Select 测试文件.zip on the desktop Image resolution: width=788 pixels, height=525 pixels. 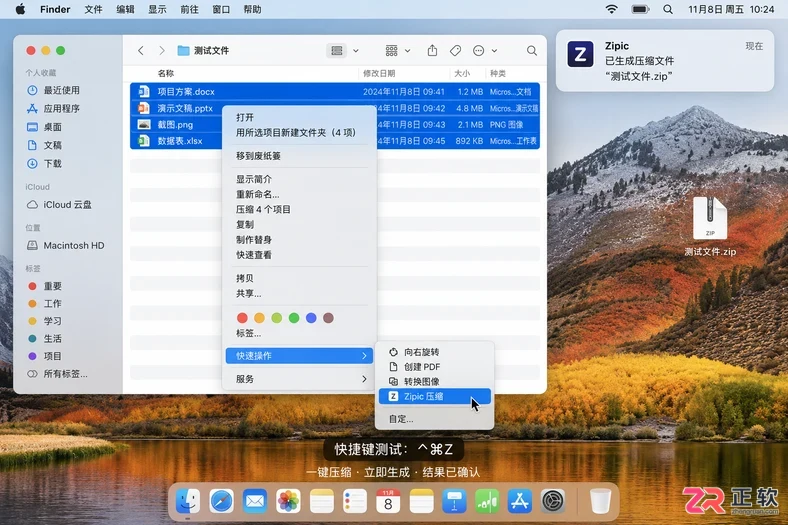710,227
